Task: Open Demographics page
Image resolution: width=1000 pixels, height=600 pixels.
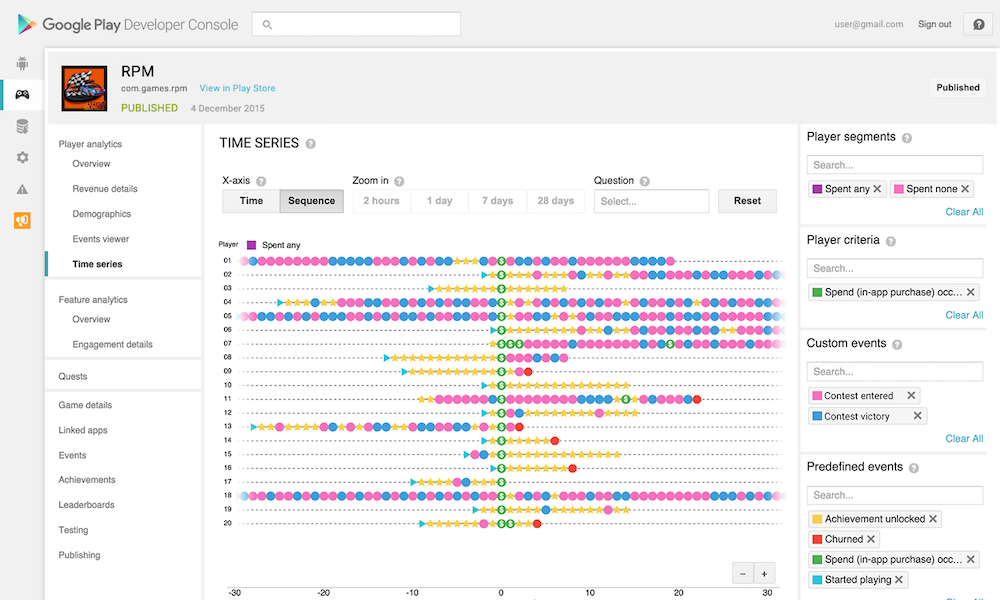Action: tap(101, 214)
